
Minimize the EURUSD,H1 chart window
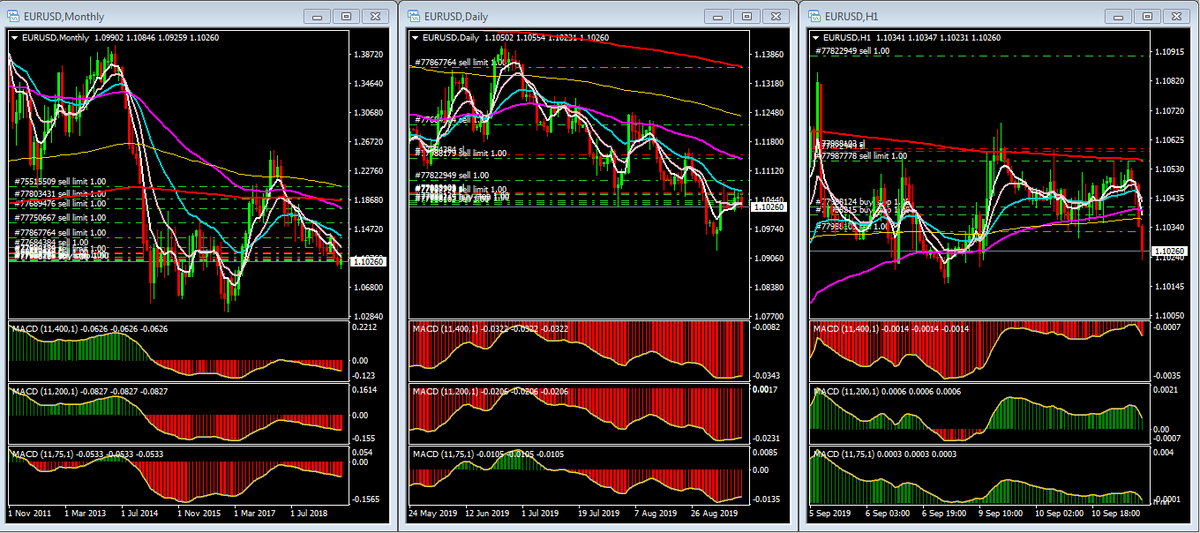coord(1119,16)
